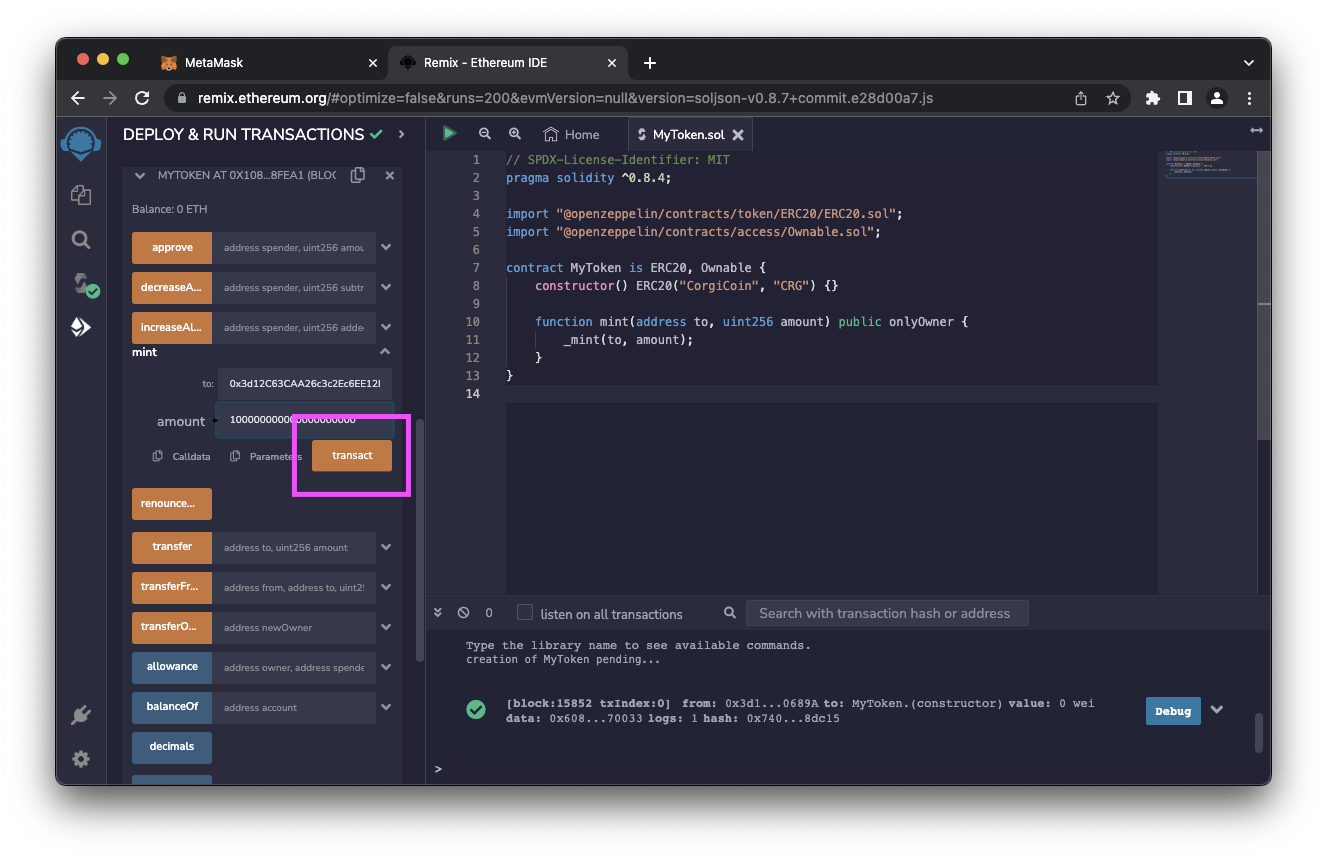Click the mint amount input field
1327x859 pixels.
(x=305, y=420)
